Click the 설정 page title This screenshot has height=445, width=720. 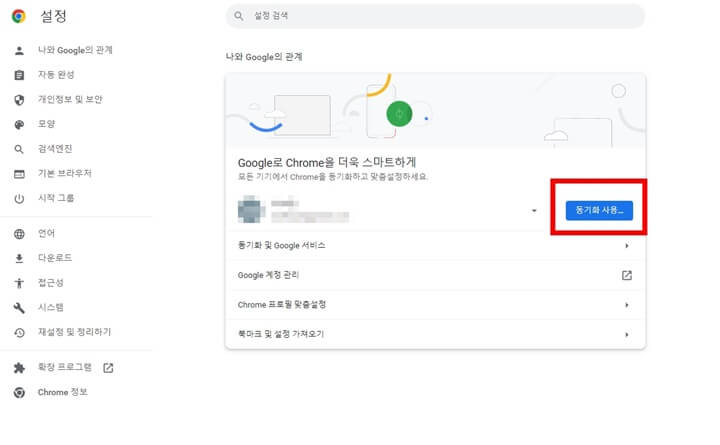point(54,17)
